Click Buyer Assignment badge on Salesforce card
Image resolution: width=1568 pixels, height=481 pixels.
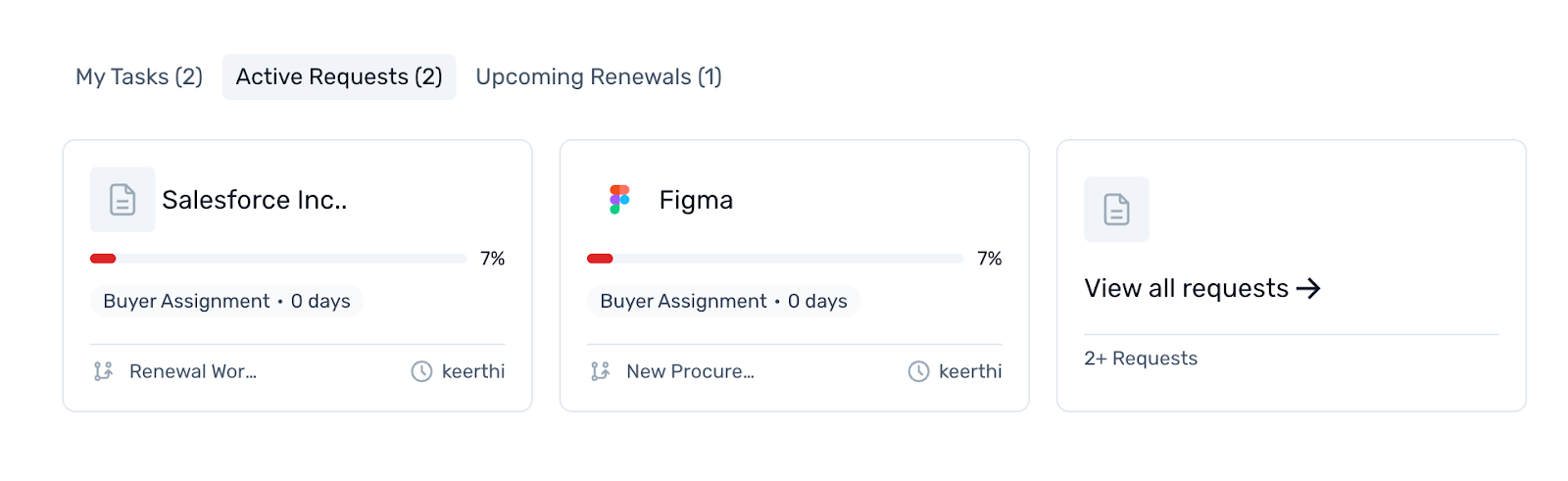pyautogui.click(x=226, y=301)
